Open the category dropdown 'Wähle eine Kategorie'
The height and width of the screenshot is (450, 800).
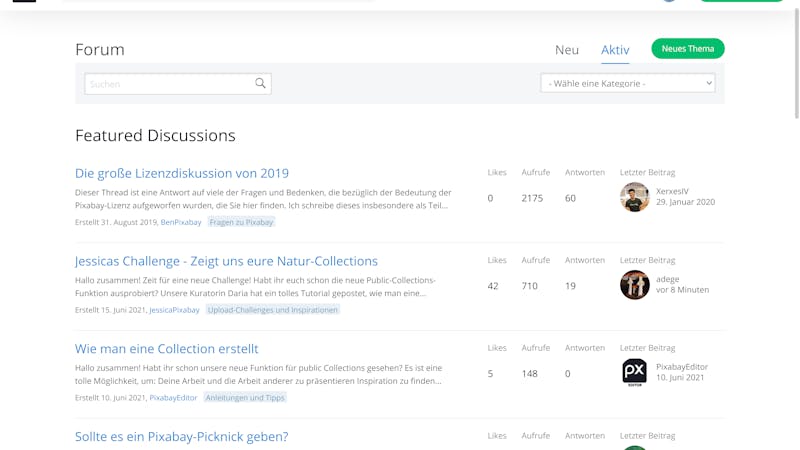pos(628,83)
